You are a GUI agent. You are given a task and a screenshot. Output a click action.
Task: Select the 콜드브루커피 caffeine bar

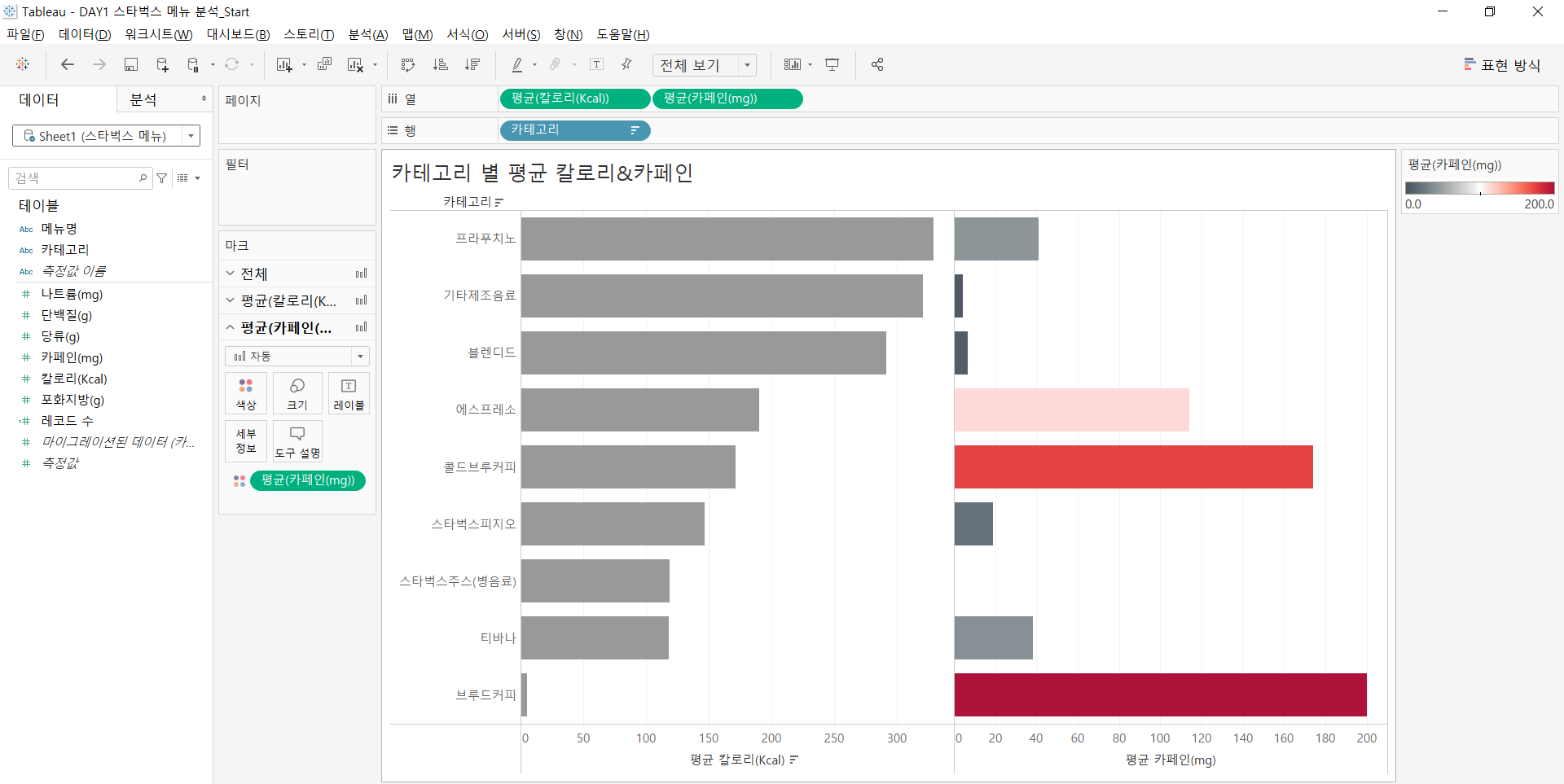[x=1133, y=466]
